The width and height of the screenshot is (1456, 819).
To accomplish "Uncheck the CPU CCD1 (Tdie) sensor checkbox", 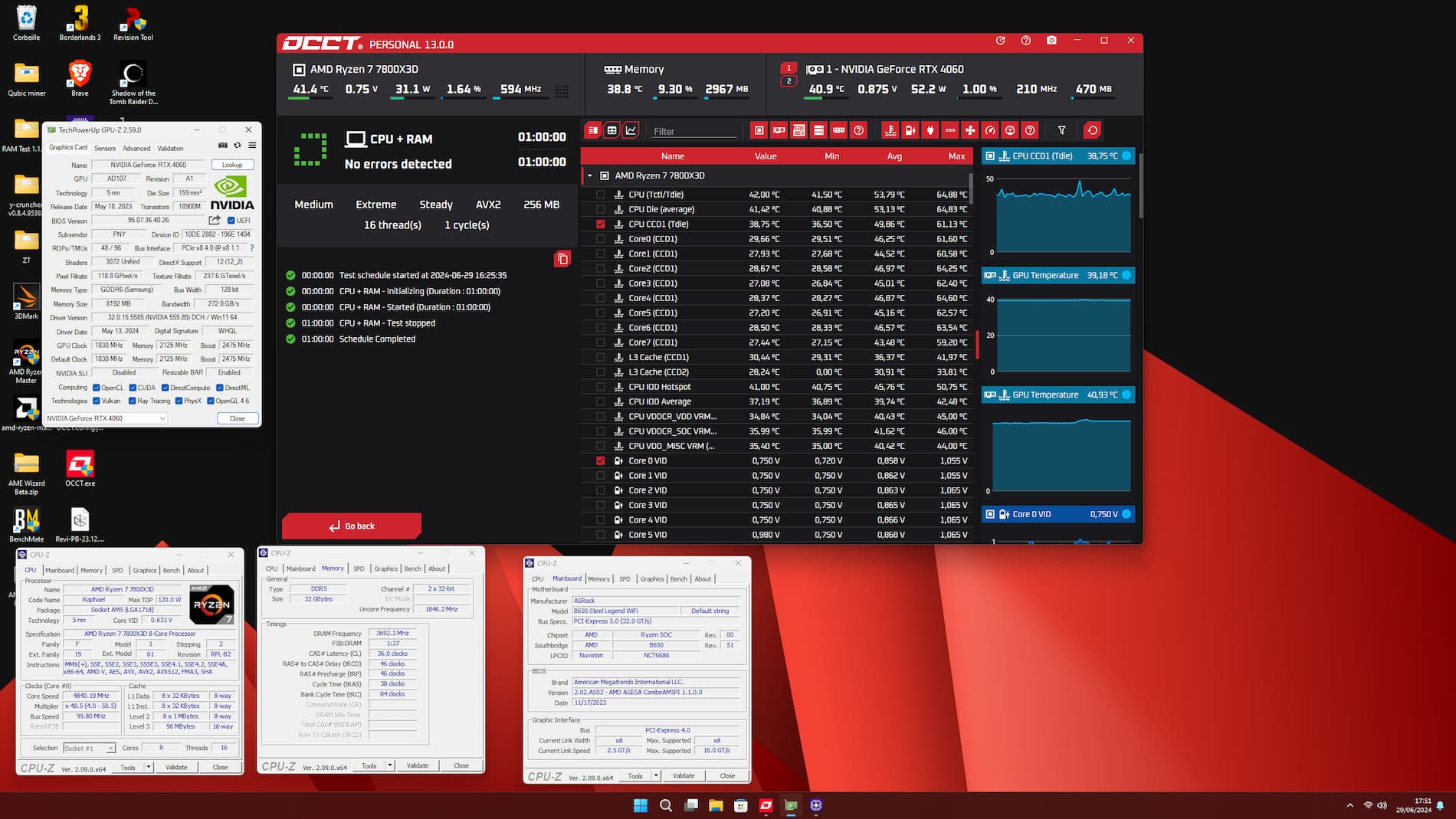I will 600,224.
